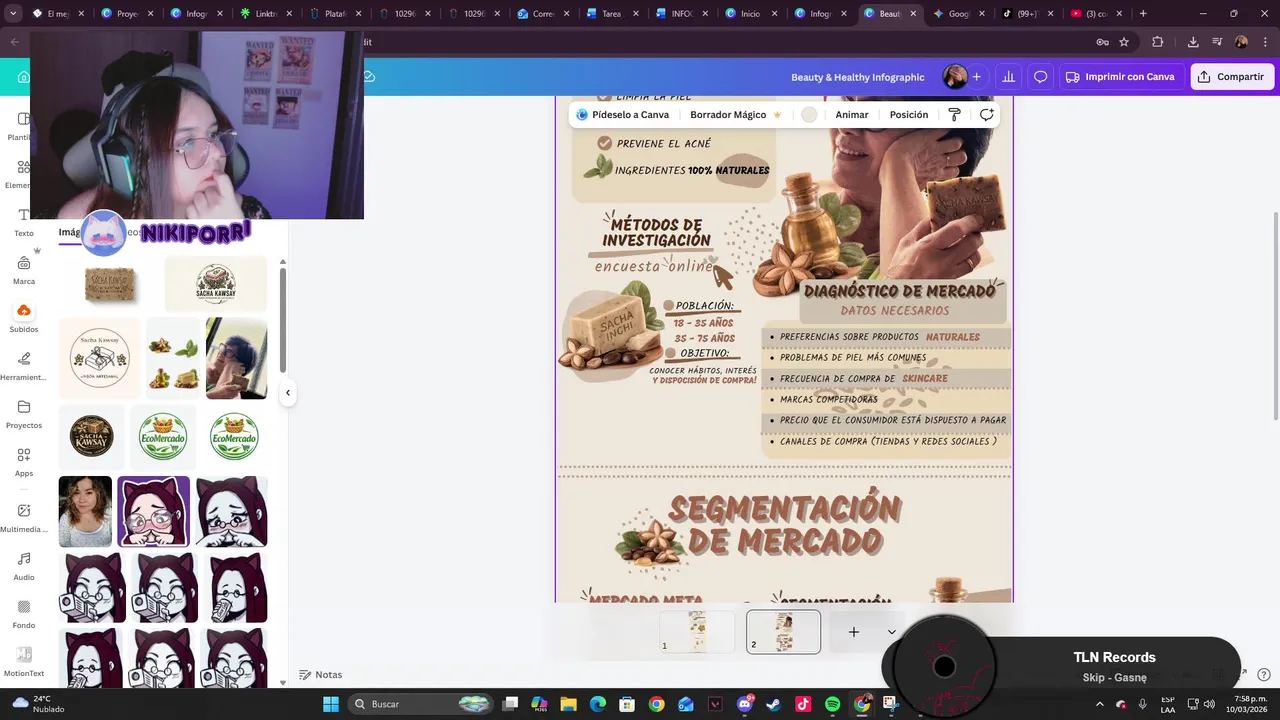
Task: Open the Texto tool in sidebar
Action: pyautogui.click(x=24, y=222)
